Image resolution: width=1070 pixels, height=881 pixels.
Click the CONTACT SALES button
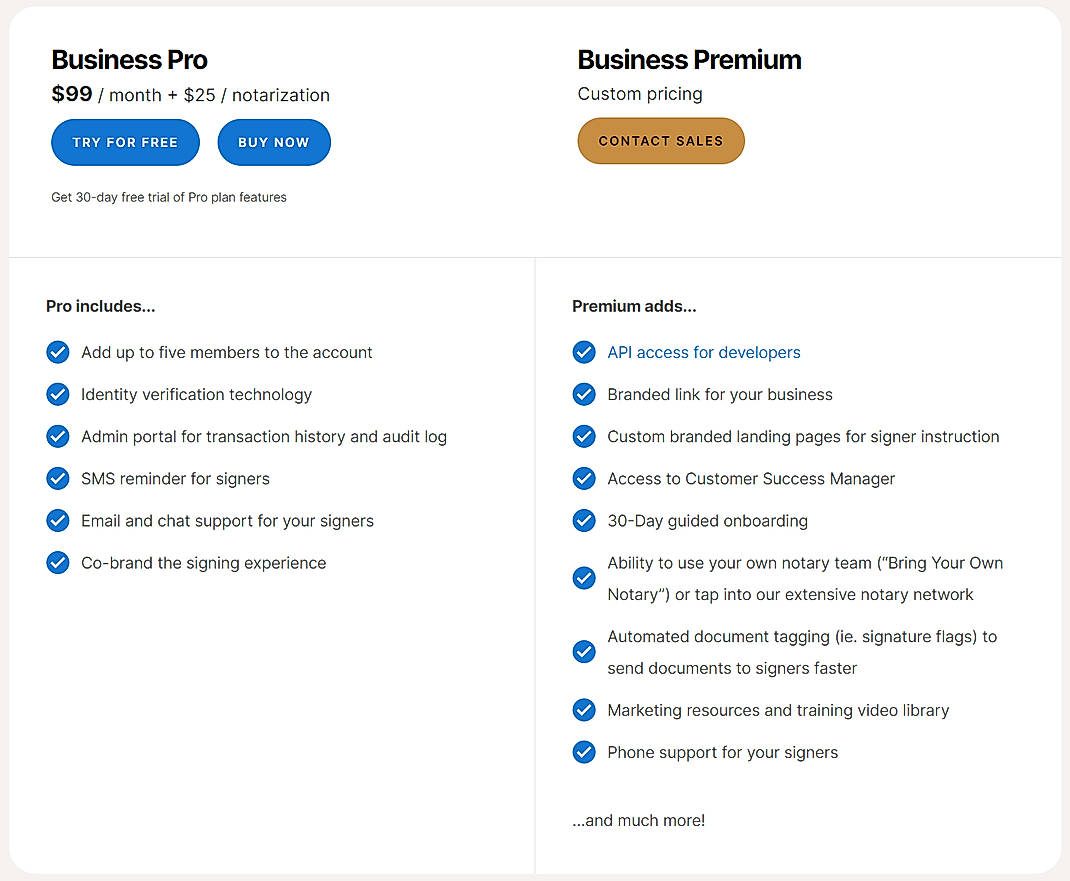point(661,140)
